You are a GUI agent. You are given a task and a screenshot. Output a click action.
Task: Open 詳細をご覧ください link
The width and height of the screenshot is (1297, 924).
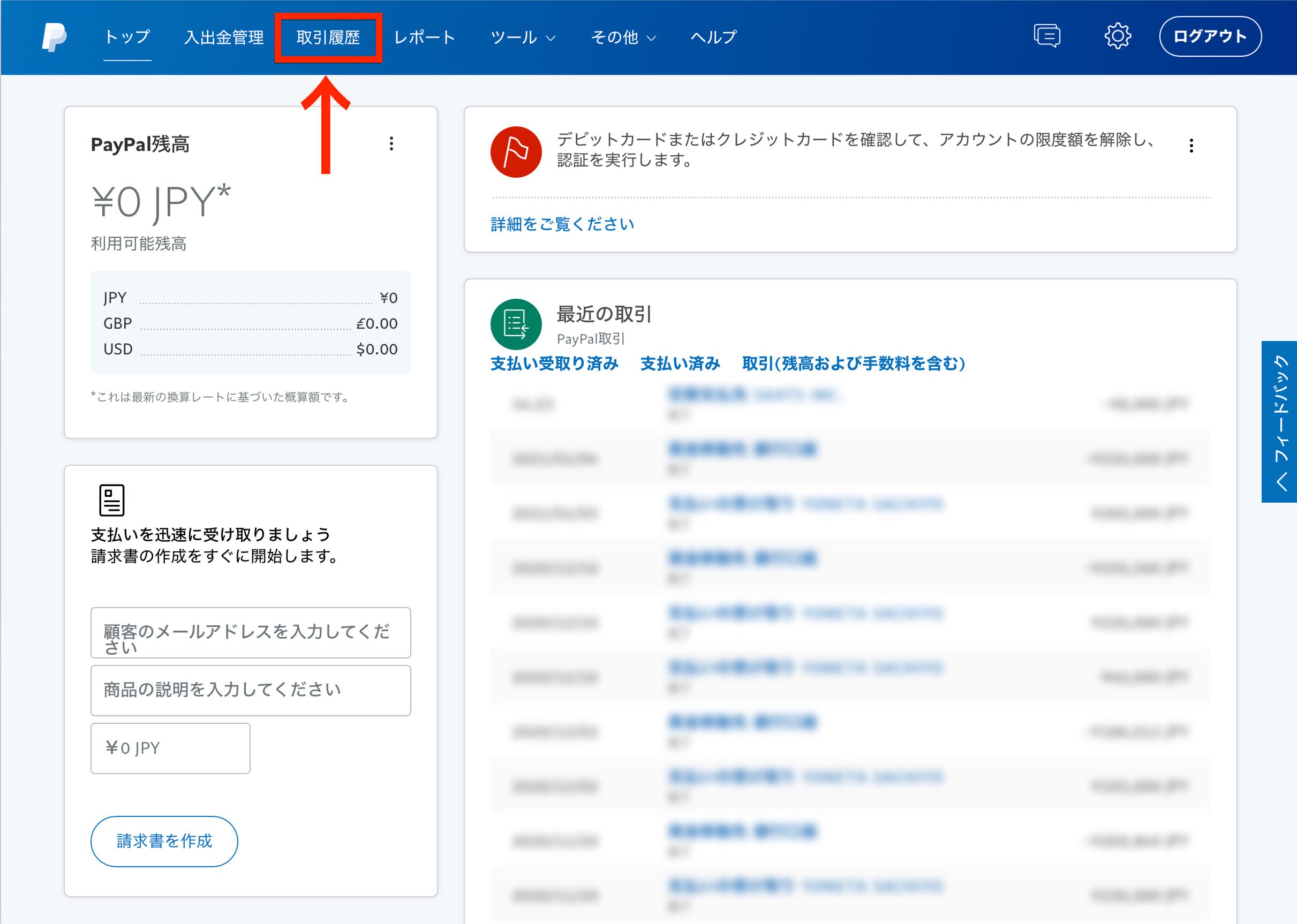point(562,224)
